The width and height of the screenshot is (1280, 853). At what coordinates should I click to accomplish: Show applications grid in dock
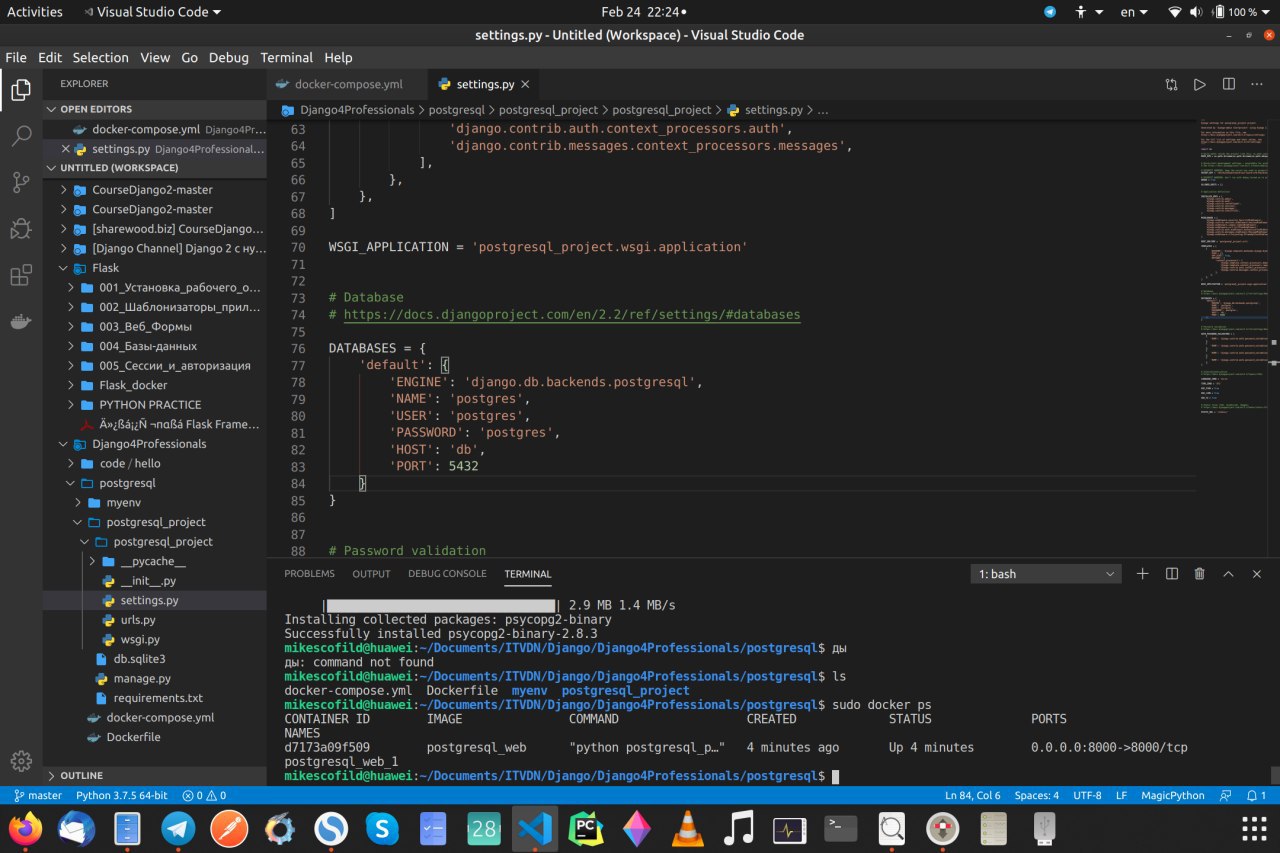pos(1253,828)
